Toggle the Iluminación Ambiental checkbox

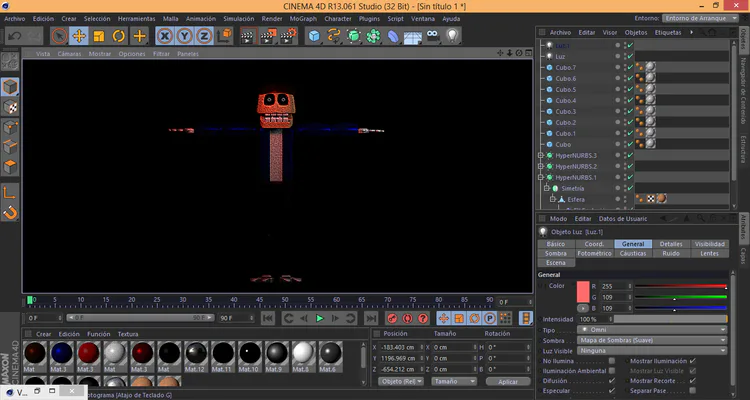click(612, 371)
